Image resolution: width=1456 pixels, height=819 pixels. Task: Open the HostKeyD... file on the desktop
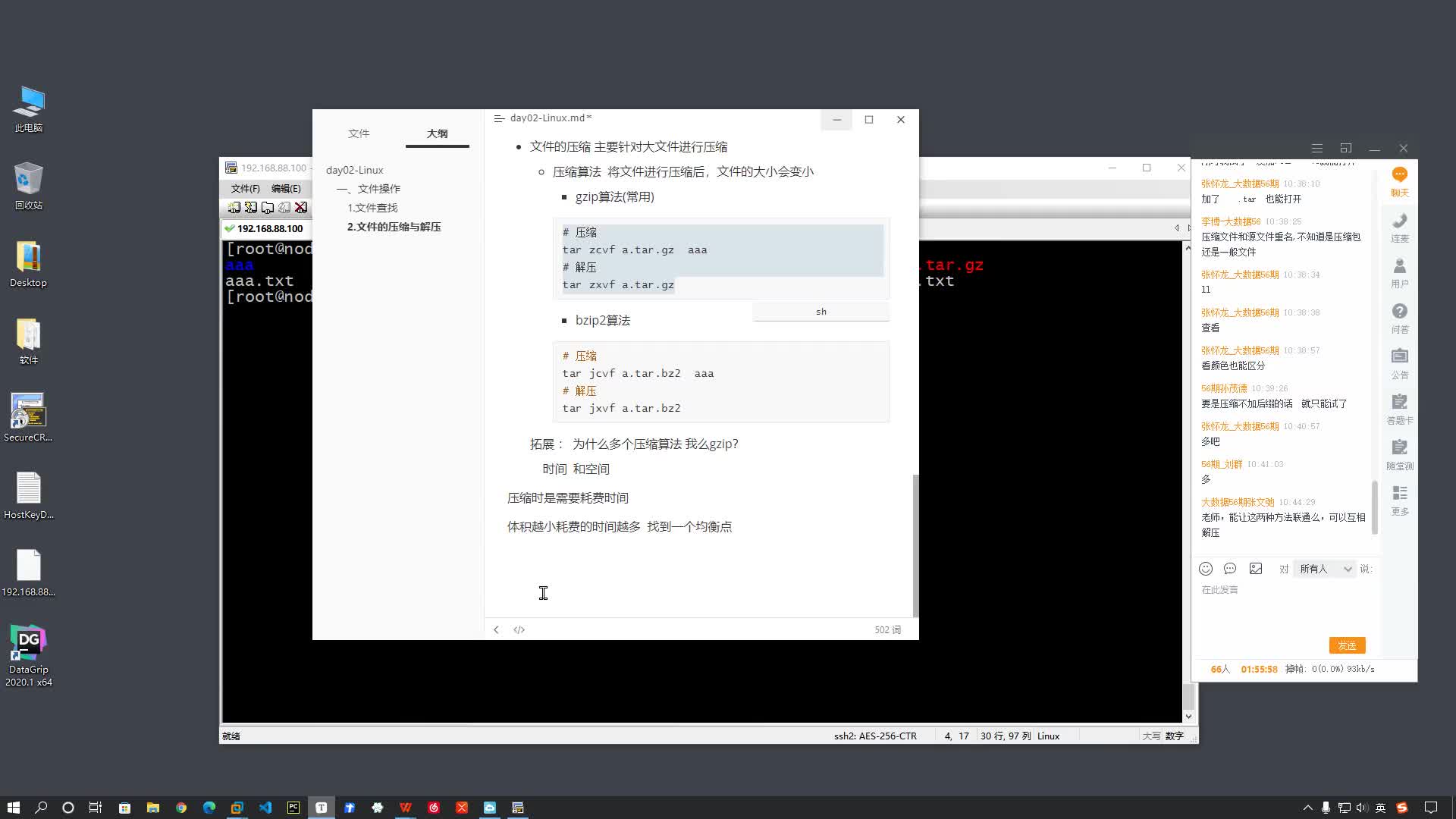[x=29, y=496]
